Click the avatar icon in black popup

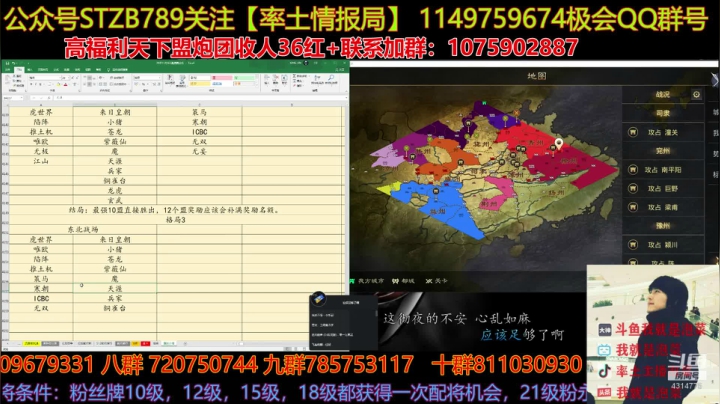point(319,299)
